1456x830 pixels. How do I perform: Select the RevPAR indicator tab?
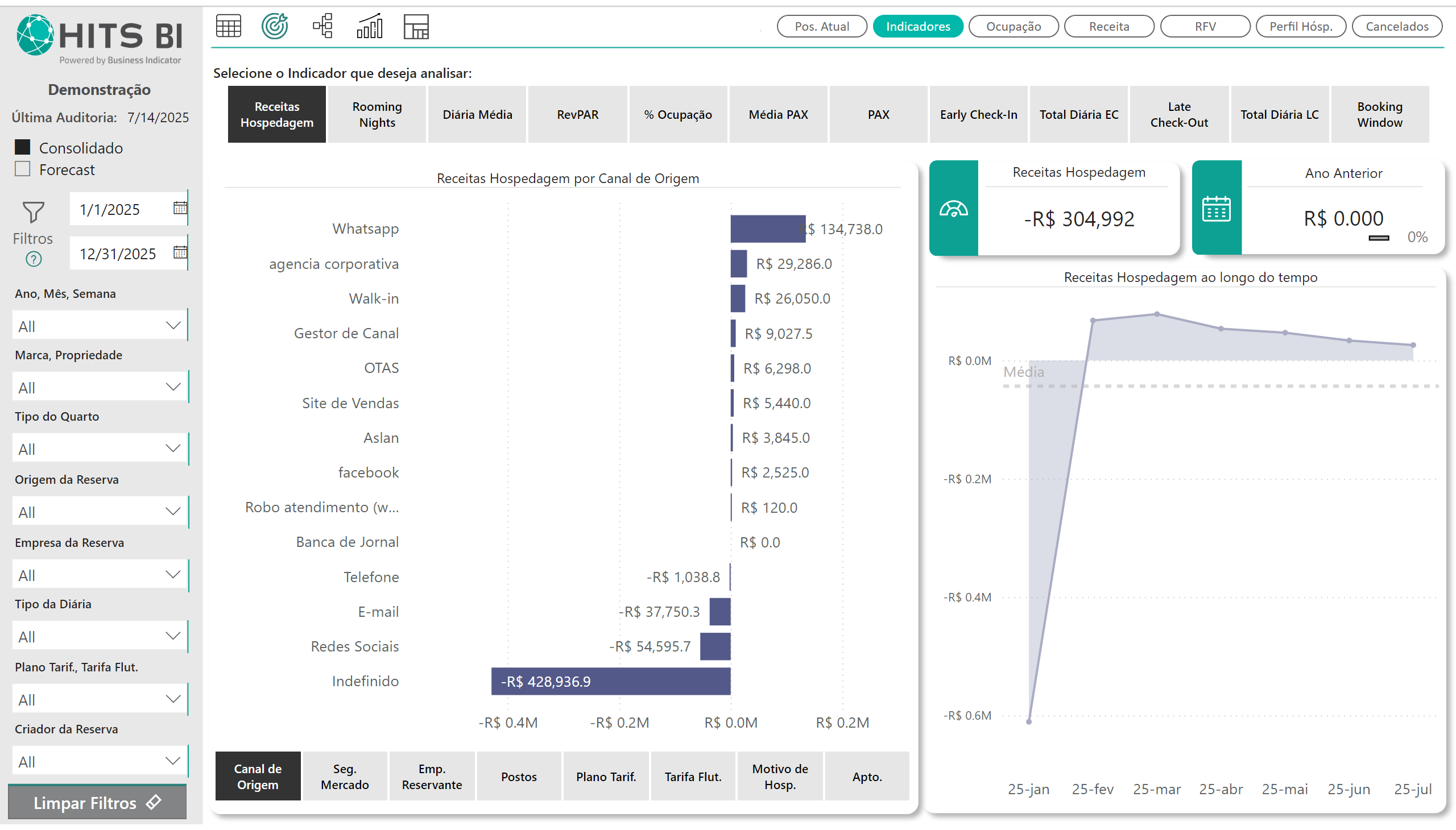[577, 115]
